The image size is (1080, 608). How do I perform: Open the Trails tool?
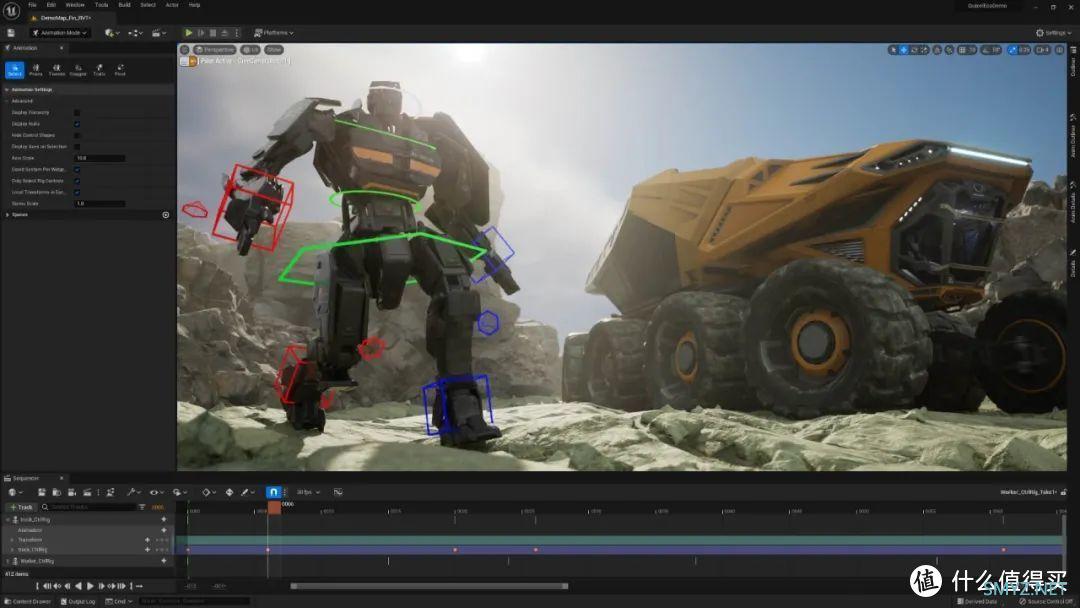(99, 70)
